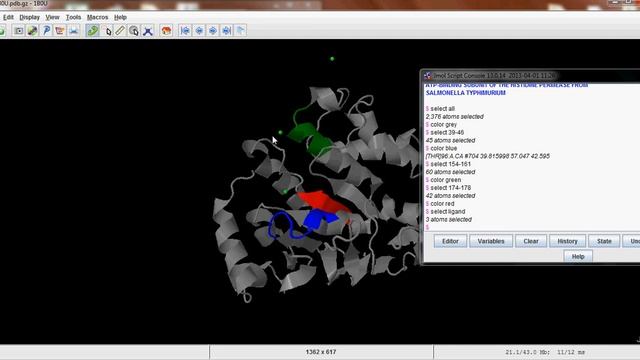Click the '[THR]96.A.CA #704' console line

coord(487,156)
